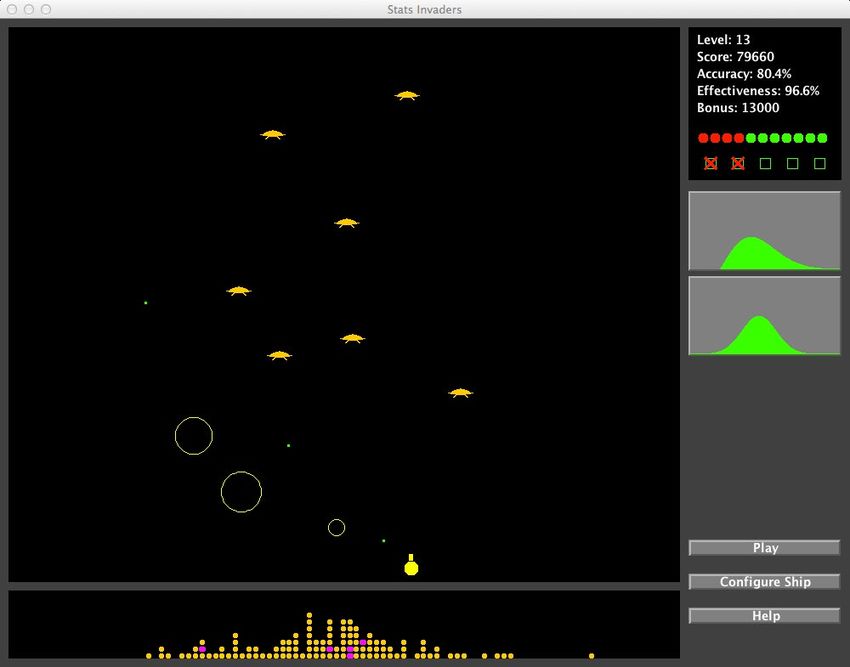This screenshot has height=667, width=850.
Task: Click the lower bell curve distribution graph
Action: coord(764,316)
